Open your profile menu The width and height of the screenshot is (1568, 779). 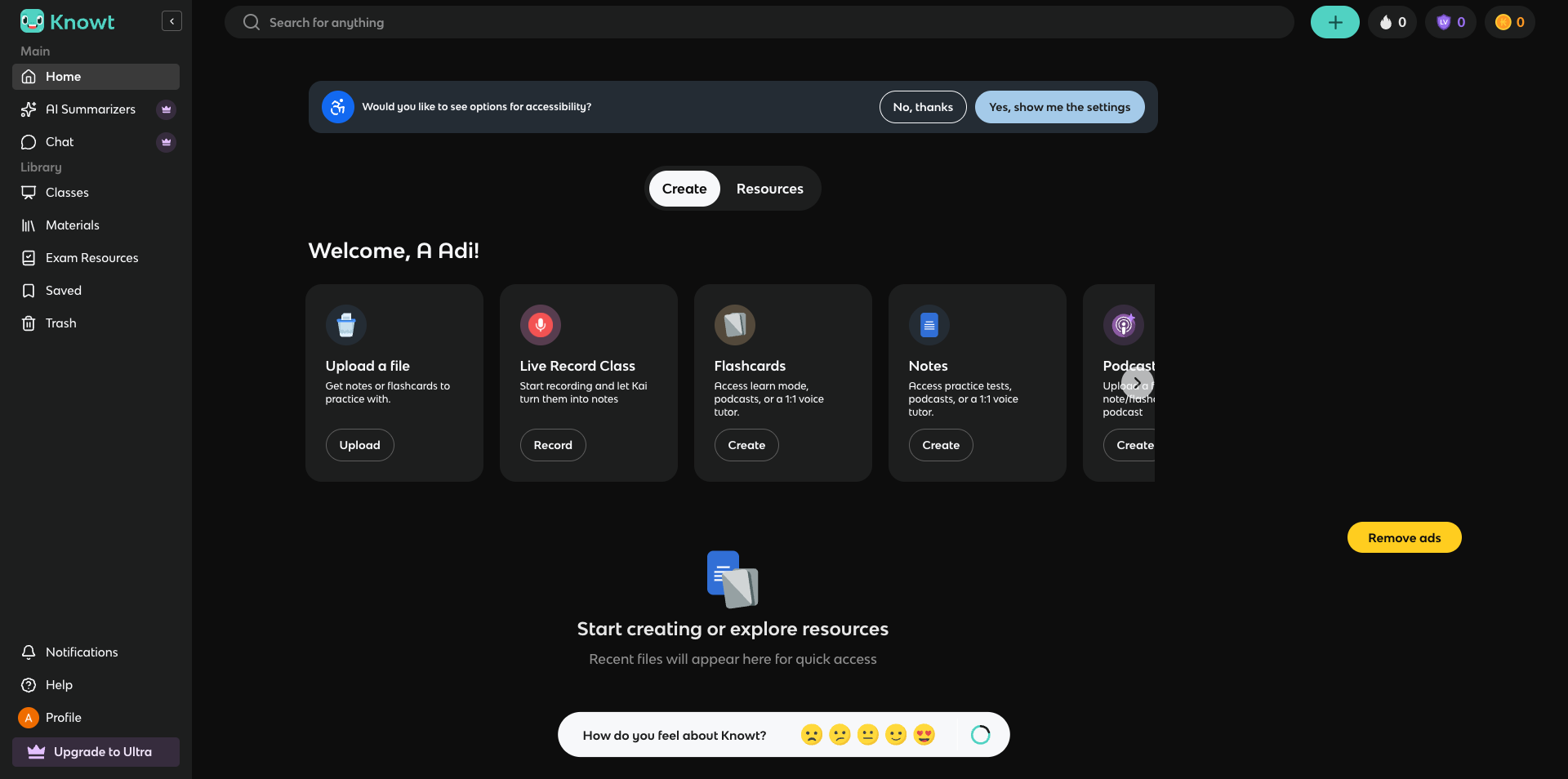[x=63, y=718]
